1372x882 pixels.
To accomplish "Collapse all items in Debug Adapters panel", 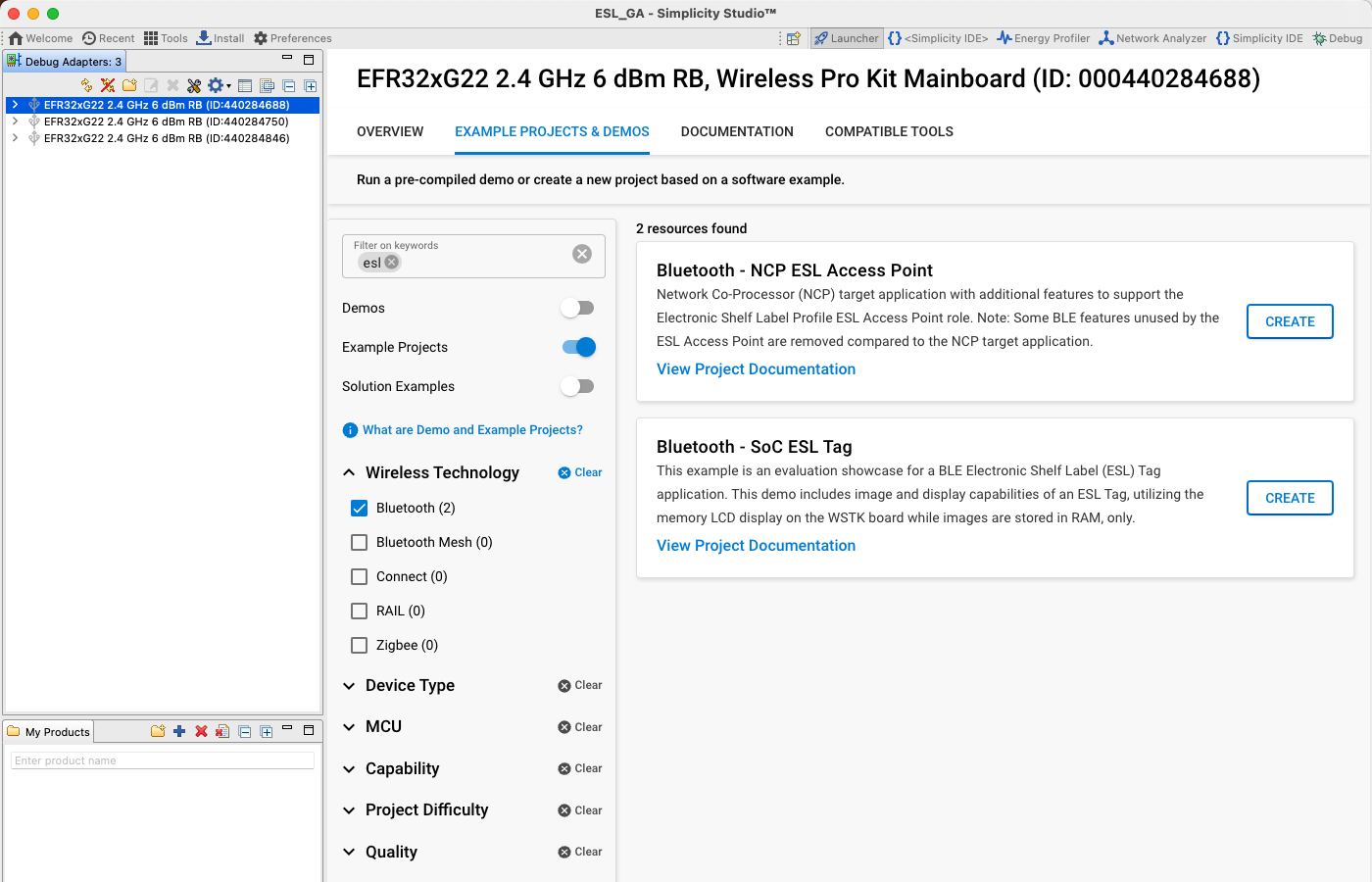I will (288, 85).
